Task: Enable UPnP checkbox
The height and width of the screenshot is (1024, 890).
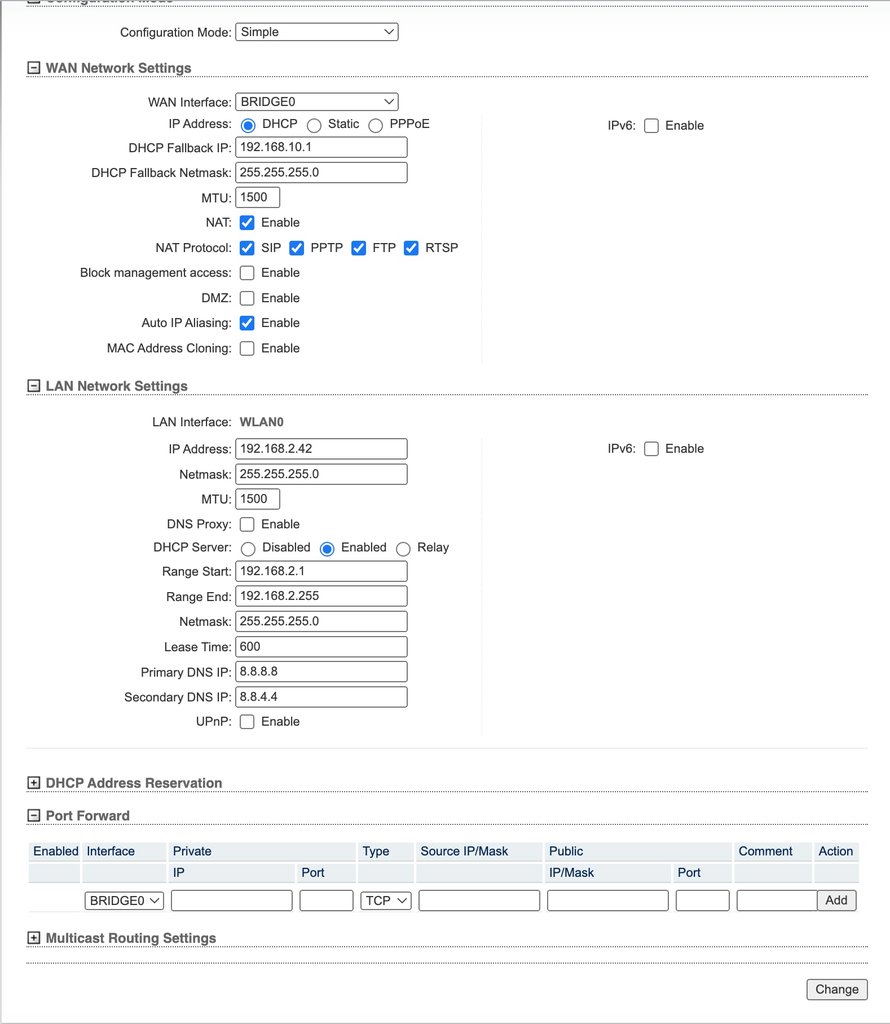Action: click(x=247, y=722)
